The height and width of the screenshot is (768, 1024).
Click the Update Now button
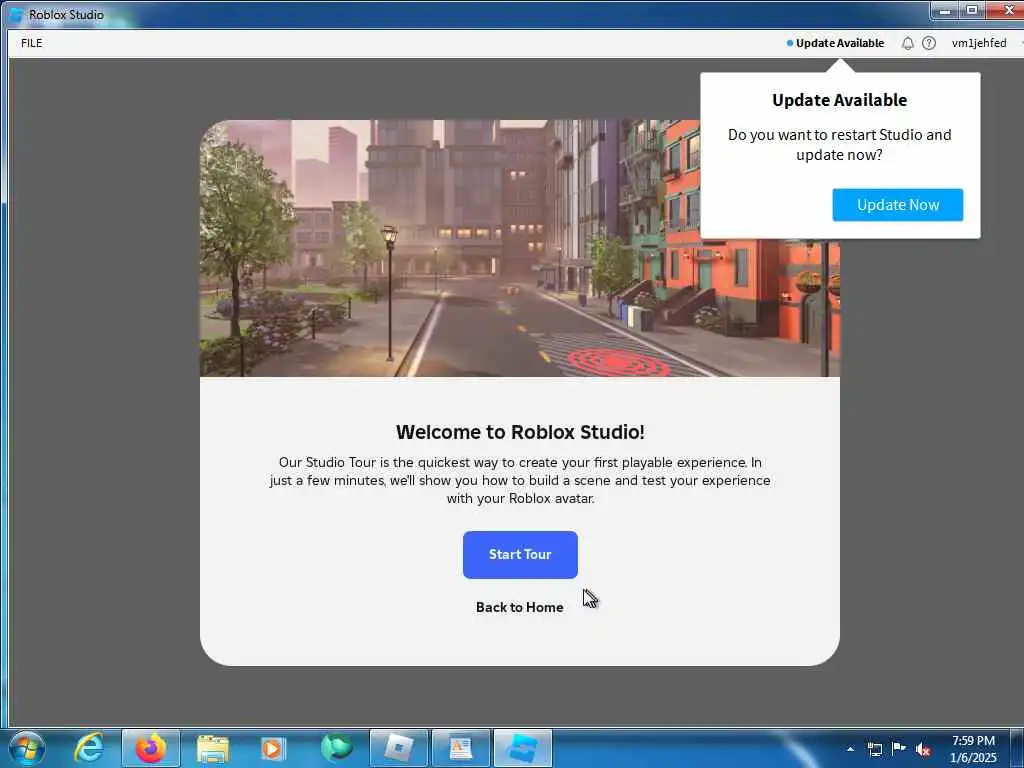pos(897,205)
